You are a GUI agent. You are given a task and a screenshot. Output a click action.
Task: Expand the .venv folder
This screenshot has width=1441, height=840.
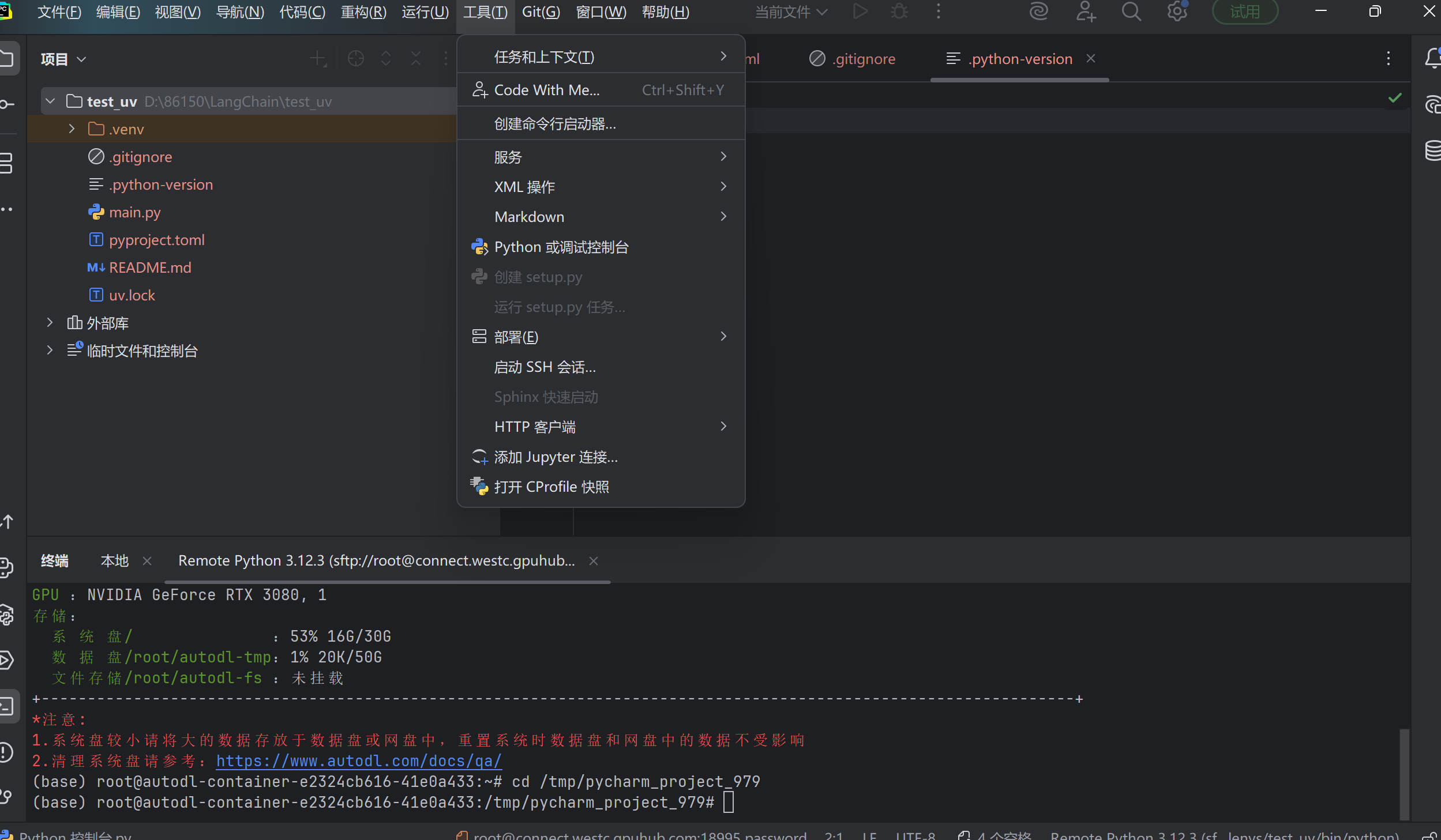click(72, 129)
